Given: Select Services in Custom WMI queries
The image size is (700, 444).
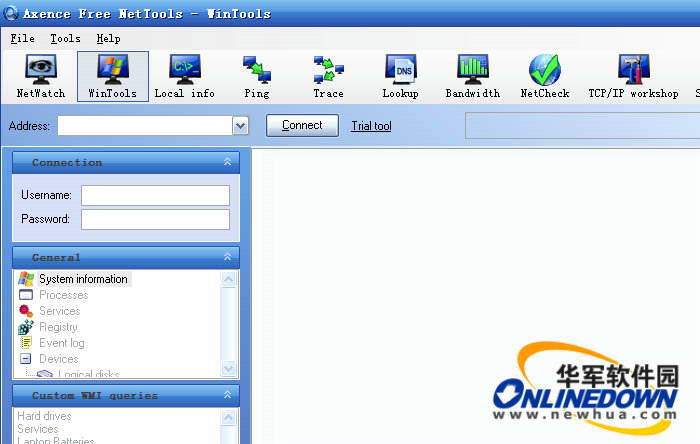Looking at the screenshot, I should coord(38,429).
